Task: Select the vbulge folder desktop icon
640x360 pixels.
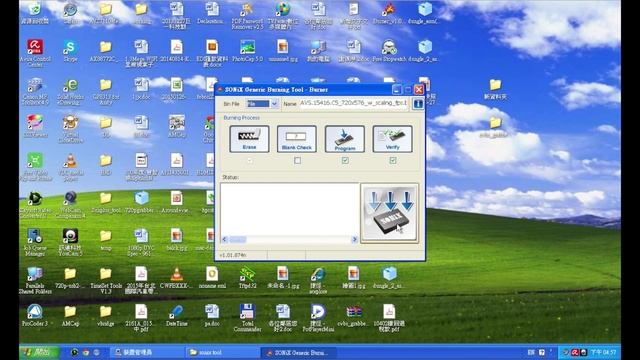Action: point(106,315)
